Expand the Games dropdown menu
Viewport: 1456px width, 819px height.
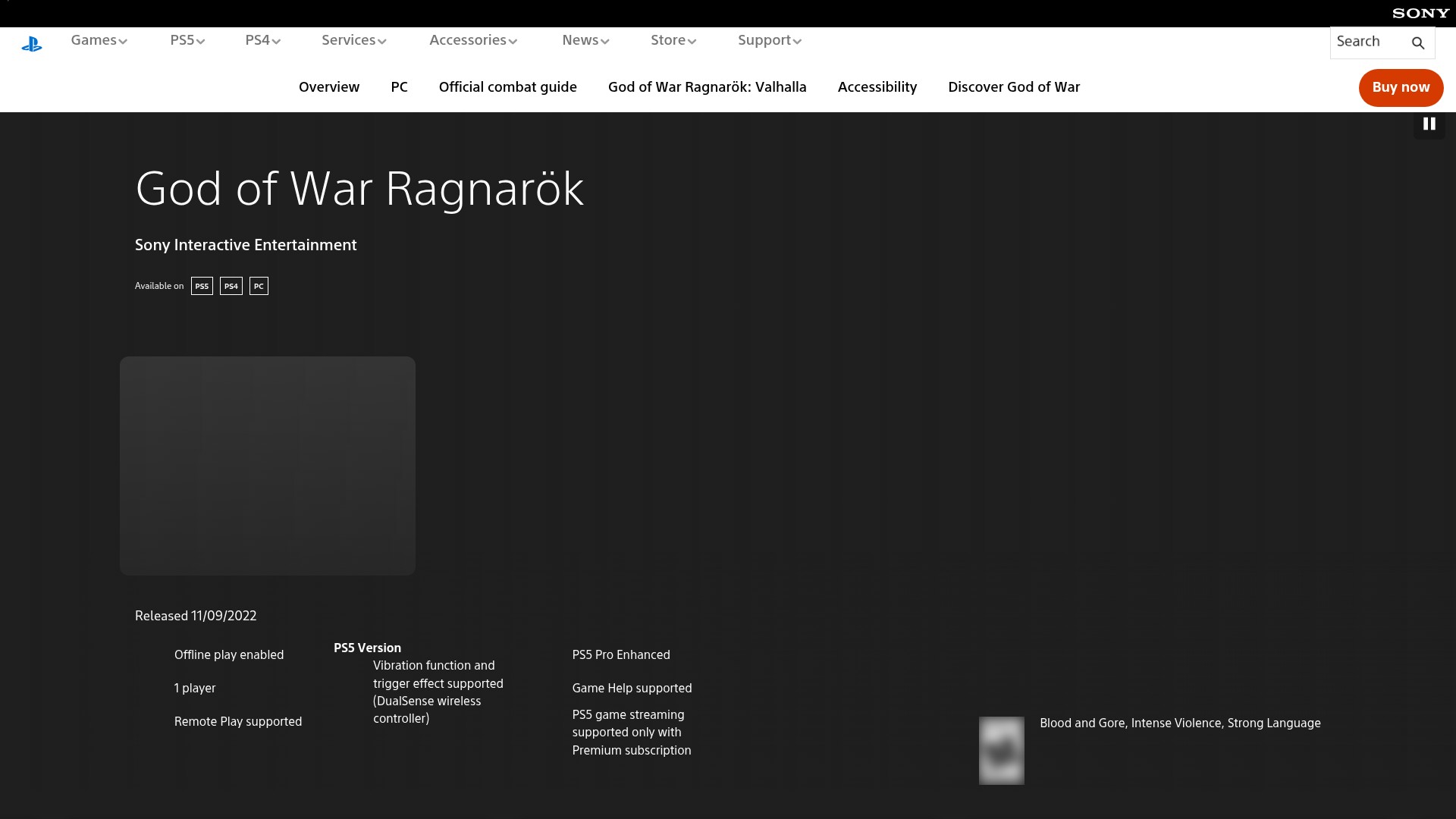[99, 40]
